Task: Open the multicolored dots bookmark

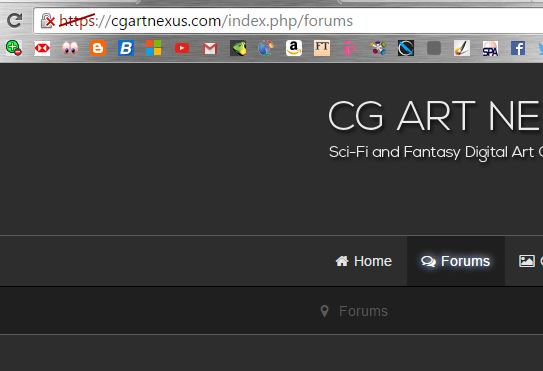Action: (378, 48)
